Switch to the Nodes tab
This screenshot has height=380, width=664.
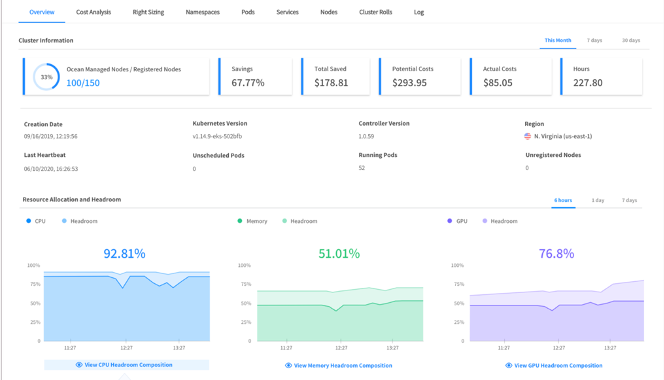click(329, 12)
